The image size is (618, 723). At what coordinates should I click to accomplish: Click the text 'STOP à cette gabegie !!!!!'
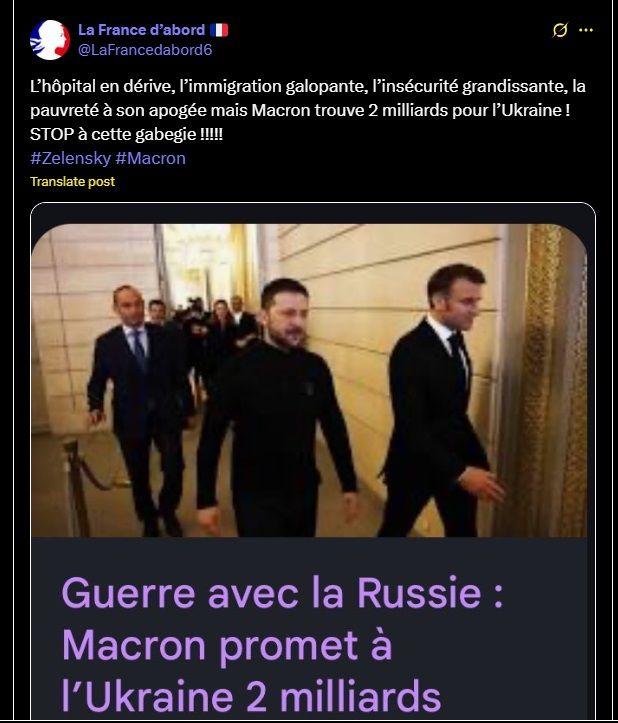point(126,134)
